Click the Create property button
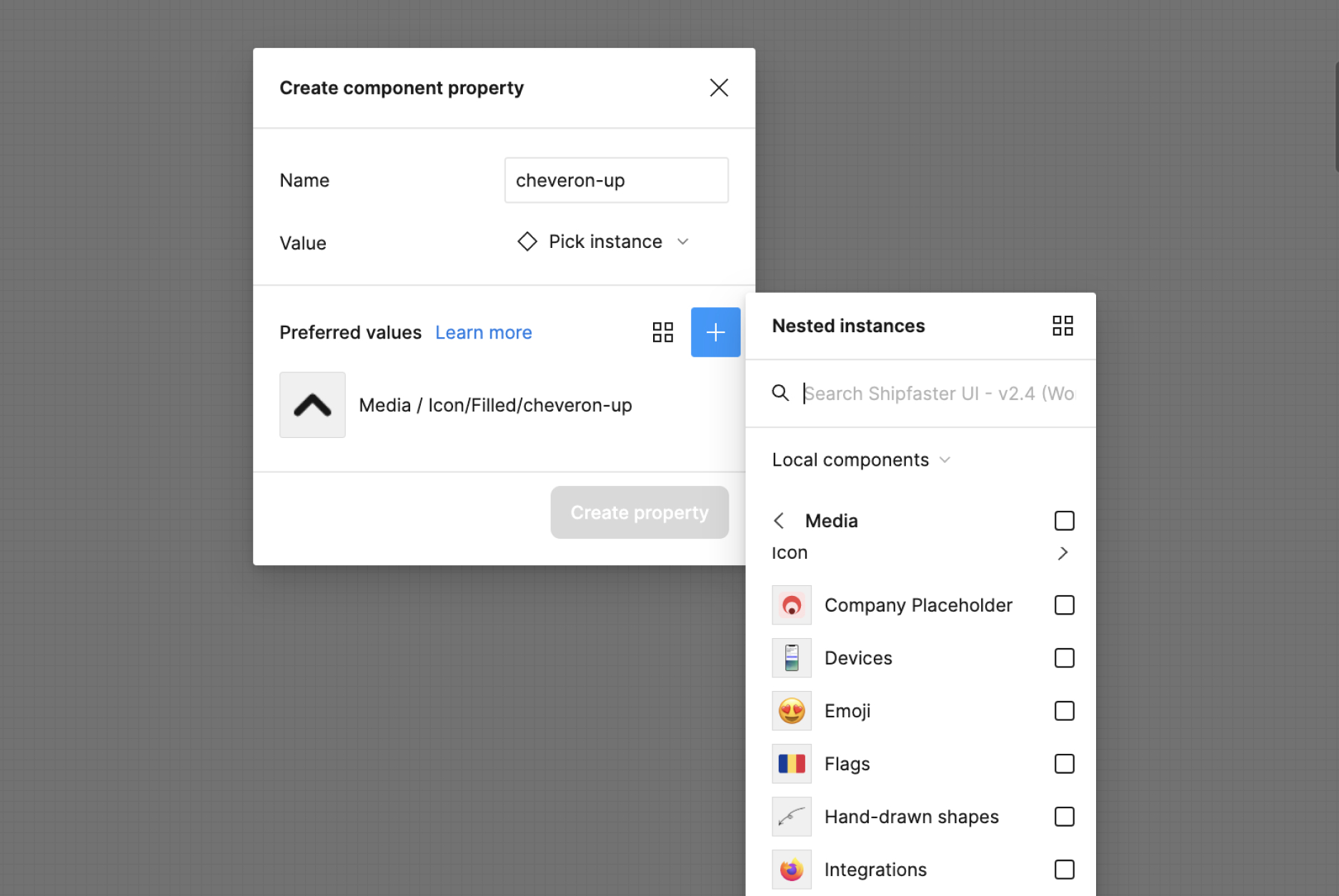The image size is (1339, 896). 639,512
